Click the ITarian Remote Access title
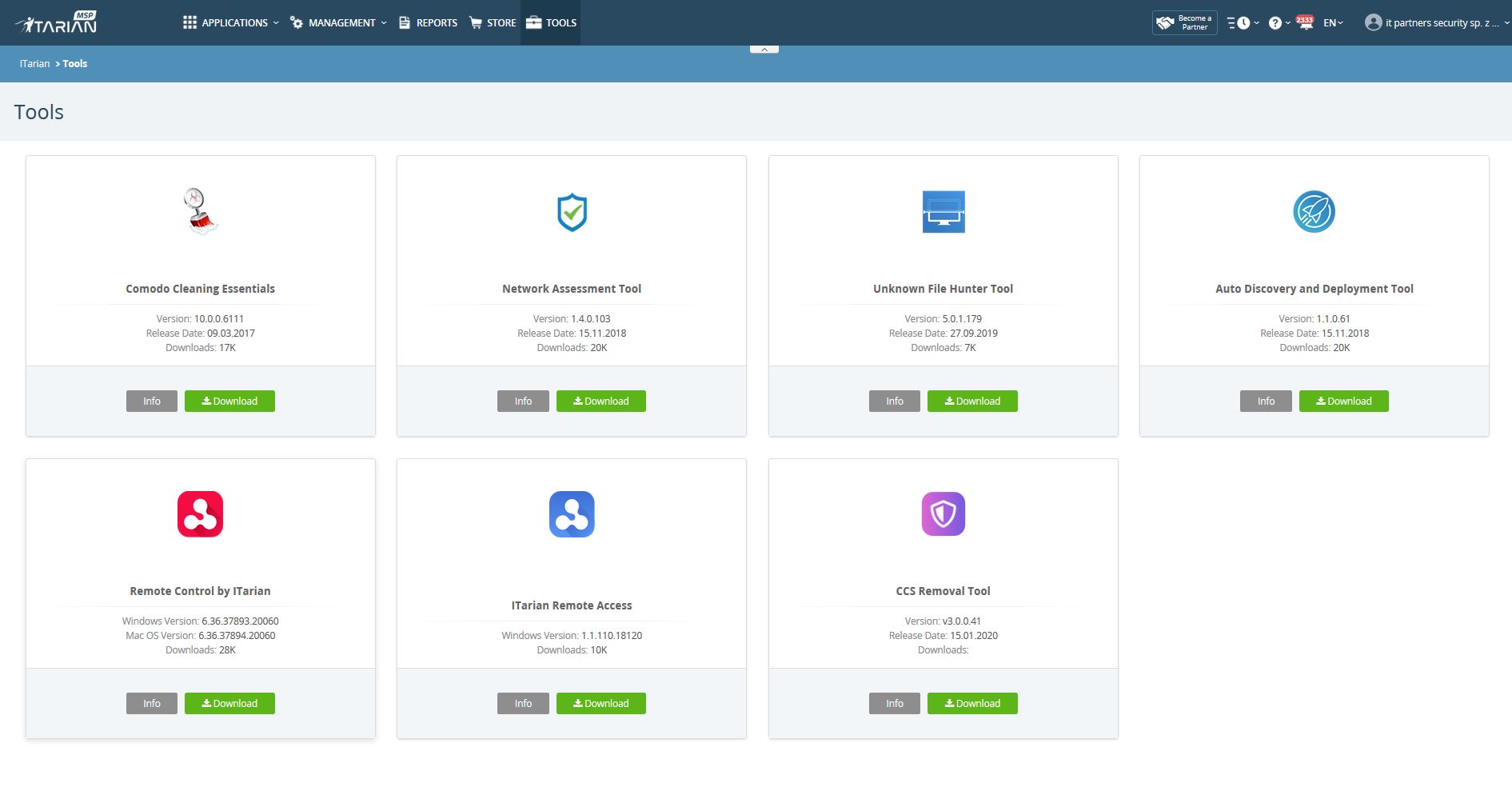The image size is (1512, 807). (572, 605)
